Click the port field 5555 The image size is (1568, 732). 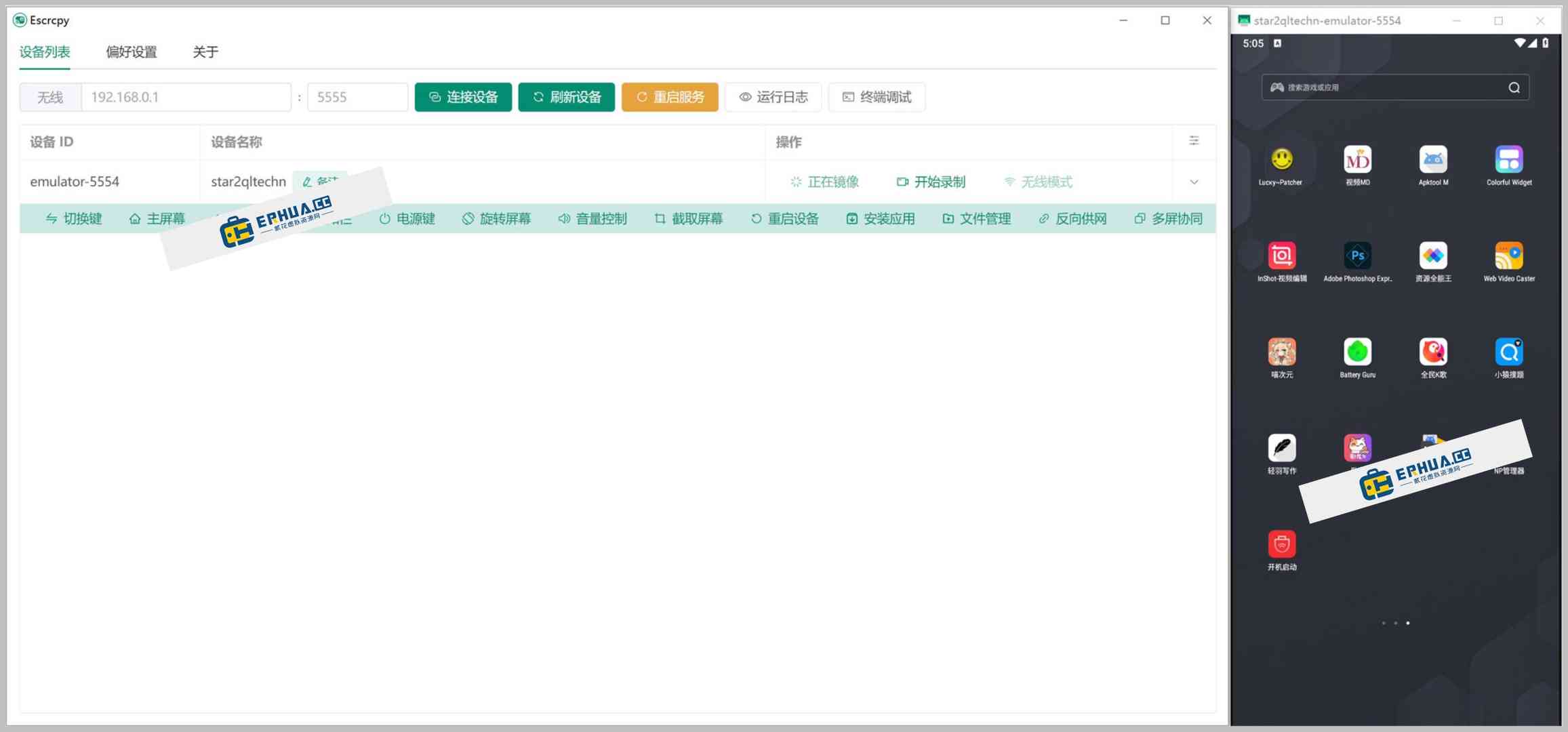pyautogui.click(x=357, y=97)
